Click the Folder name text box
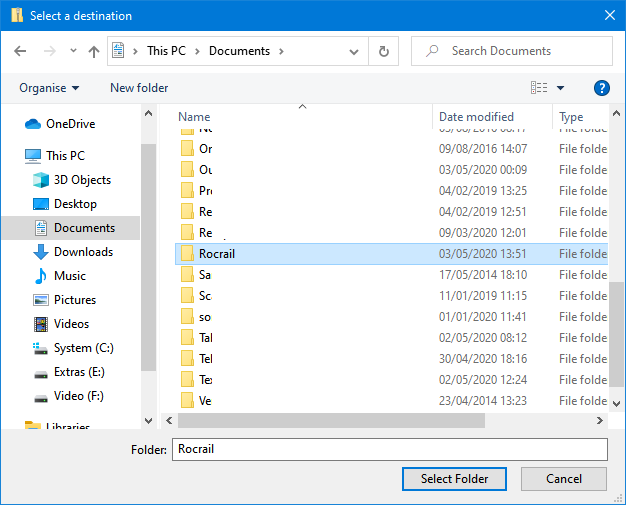The image size is (626, 505). 389,449
